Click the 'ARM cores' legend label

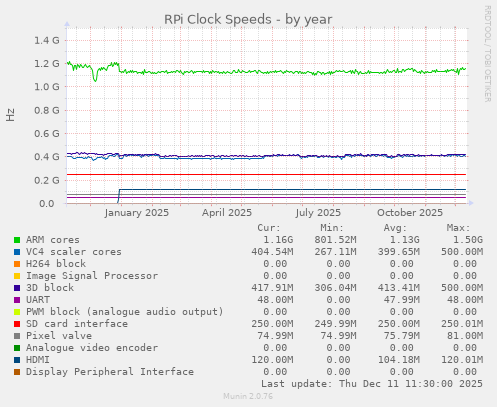(x=53, y=240)
